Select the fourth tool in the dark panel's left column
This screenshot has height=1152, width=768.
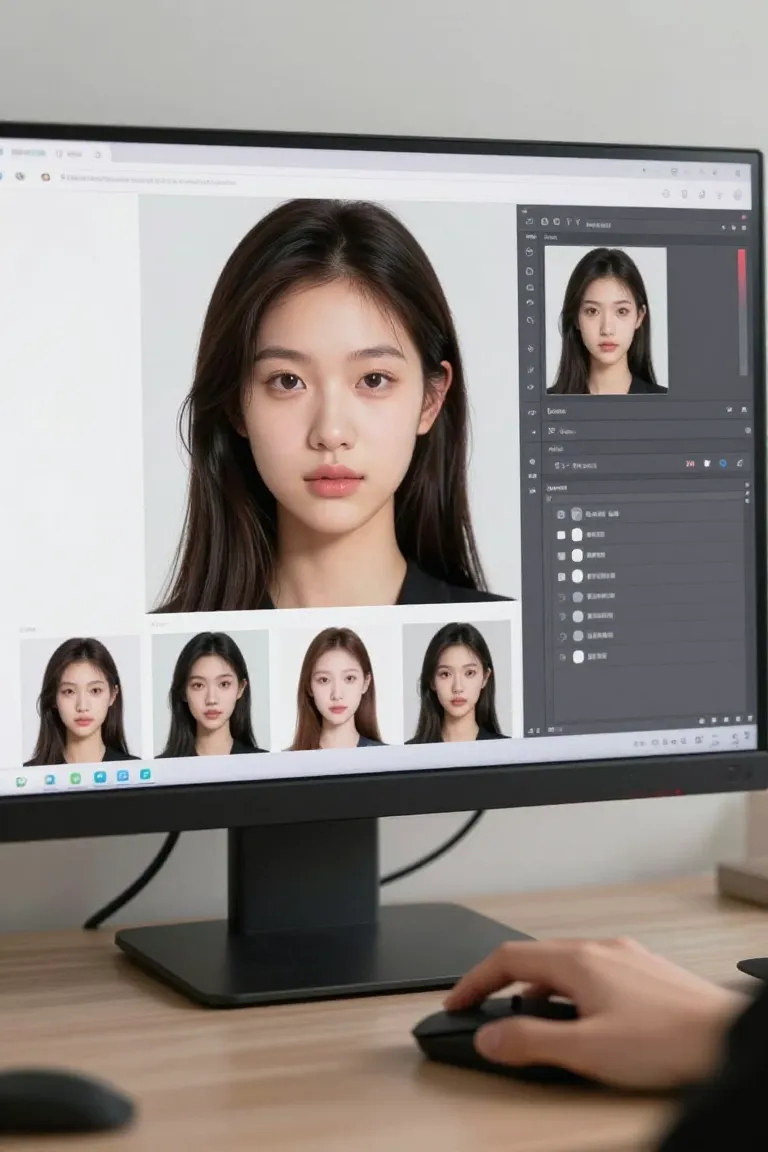pos(530,303)
